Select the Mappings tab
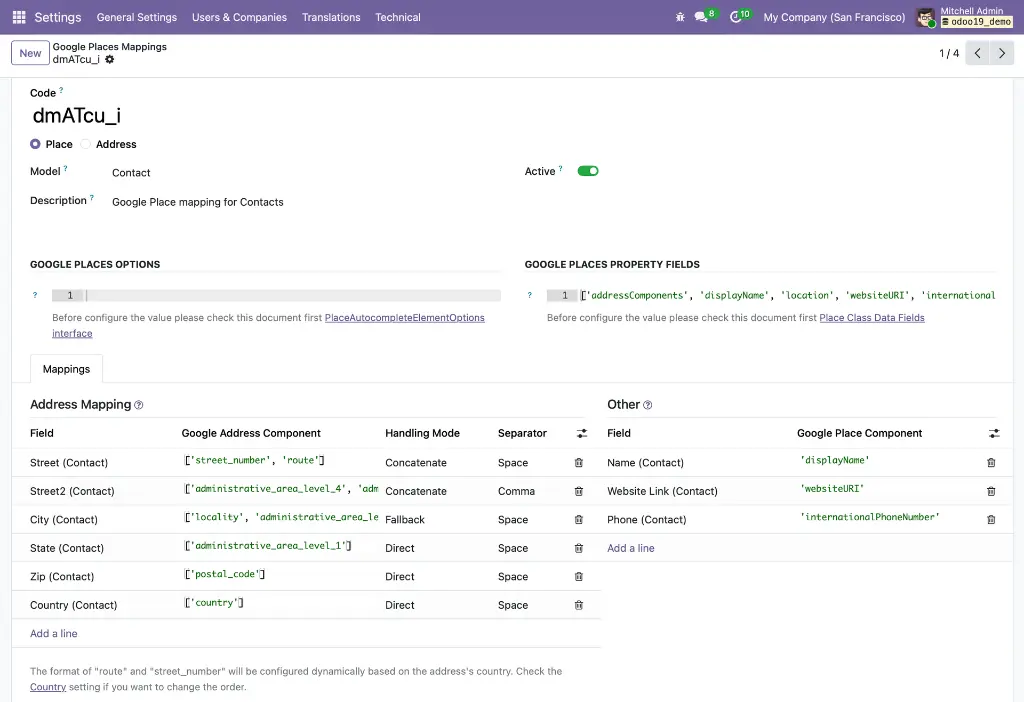Viewport: 1024px width, 702px height. (67, 369)
